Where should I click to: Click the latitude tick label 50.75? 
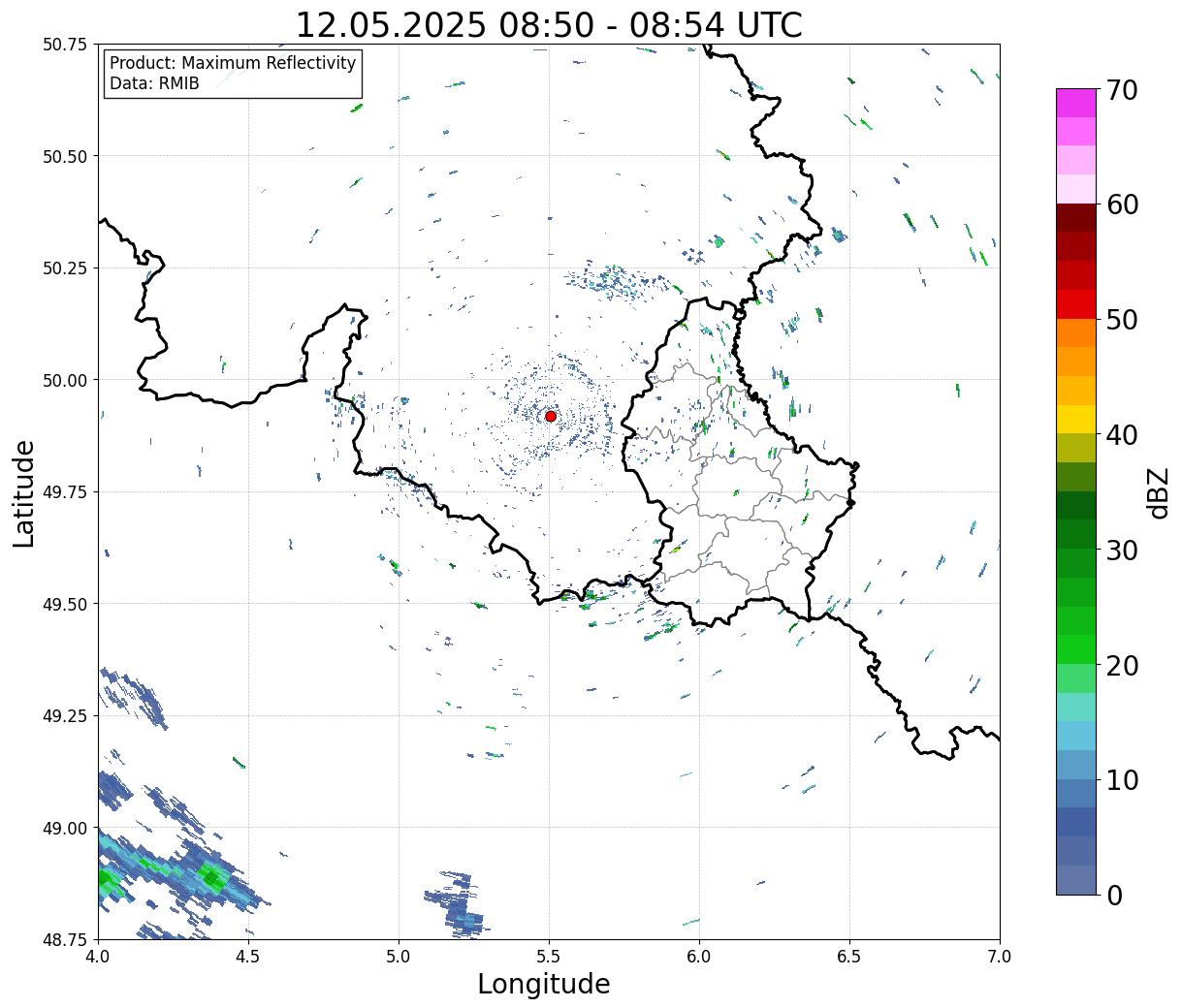(65, 45)
